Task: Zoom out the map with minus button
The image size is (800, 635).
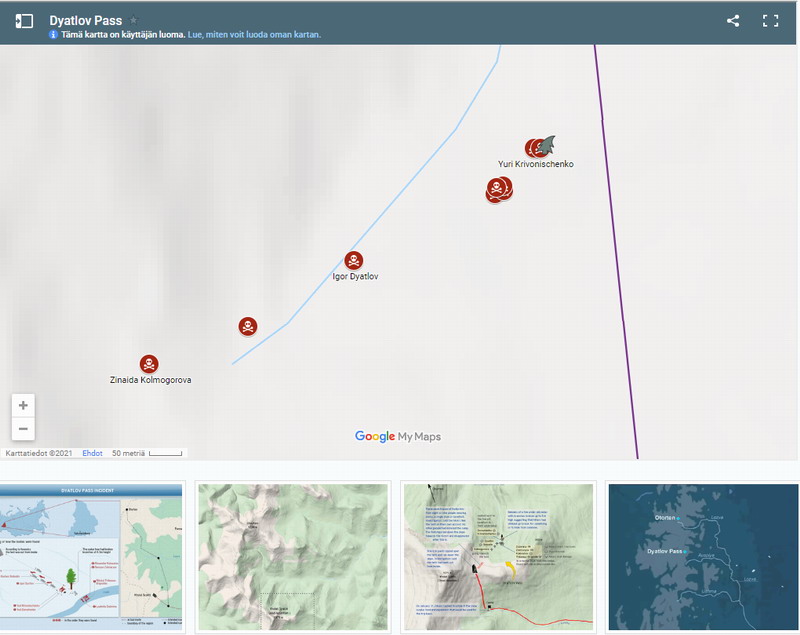Action: [x=23, y=428]
